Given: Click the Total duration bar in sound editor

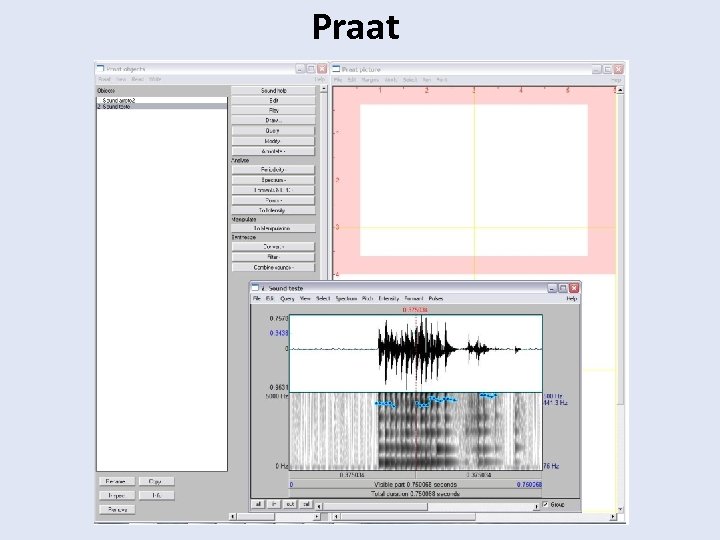Looking at the screenshot, I should 416,494.
